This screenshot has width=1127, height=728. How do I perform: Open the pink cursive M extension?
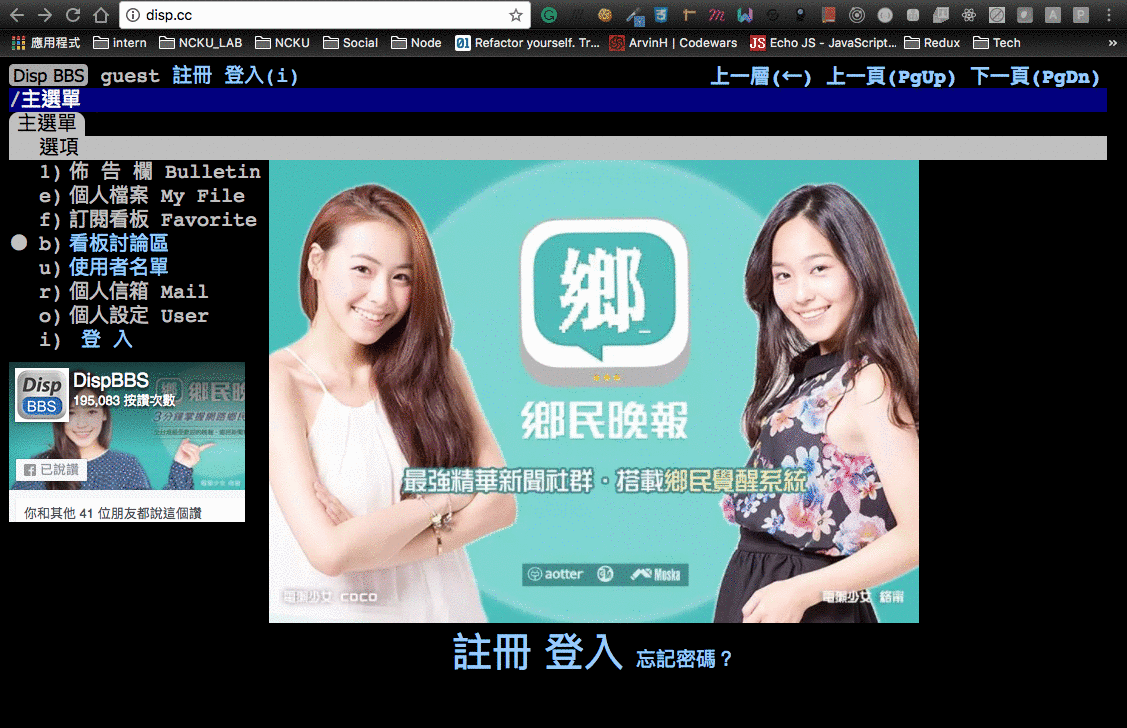(x=717, y=15)
